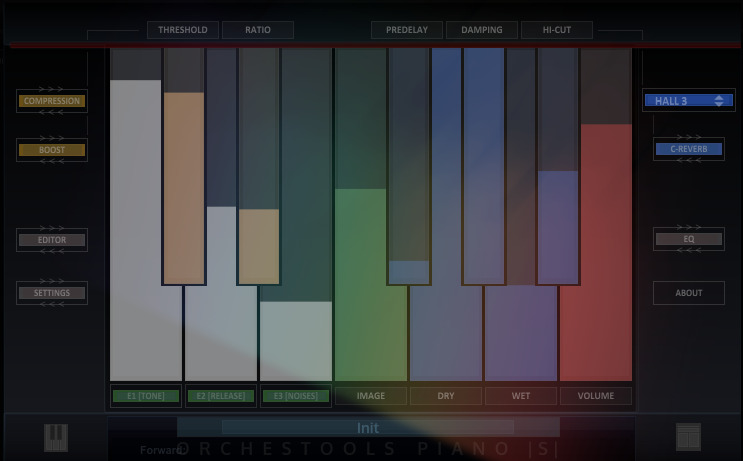
Task: Select the PREDELAY parameter label
Action: tap(407, 30)
